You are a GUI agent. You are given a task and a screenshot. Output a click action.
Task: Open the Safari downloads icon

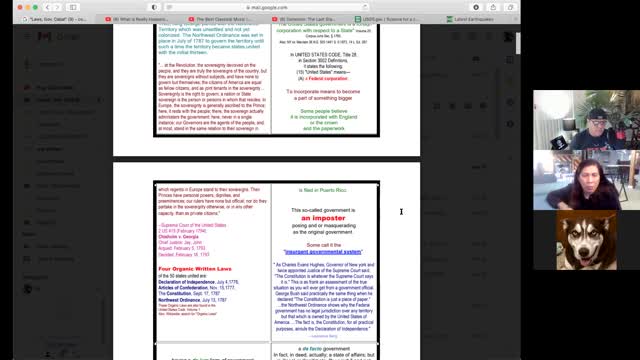(x=476, y=7)
